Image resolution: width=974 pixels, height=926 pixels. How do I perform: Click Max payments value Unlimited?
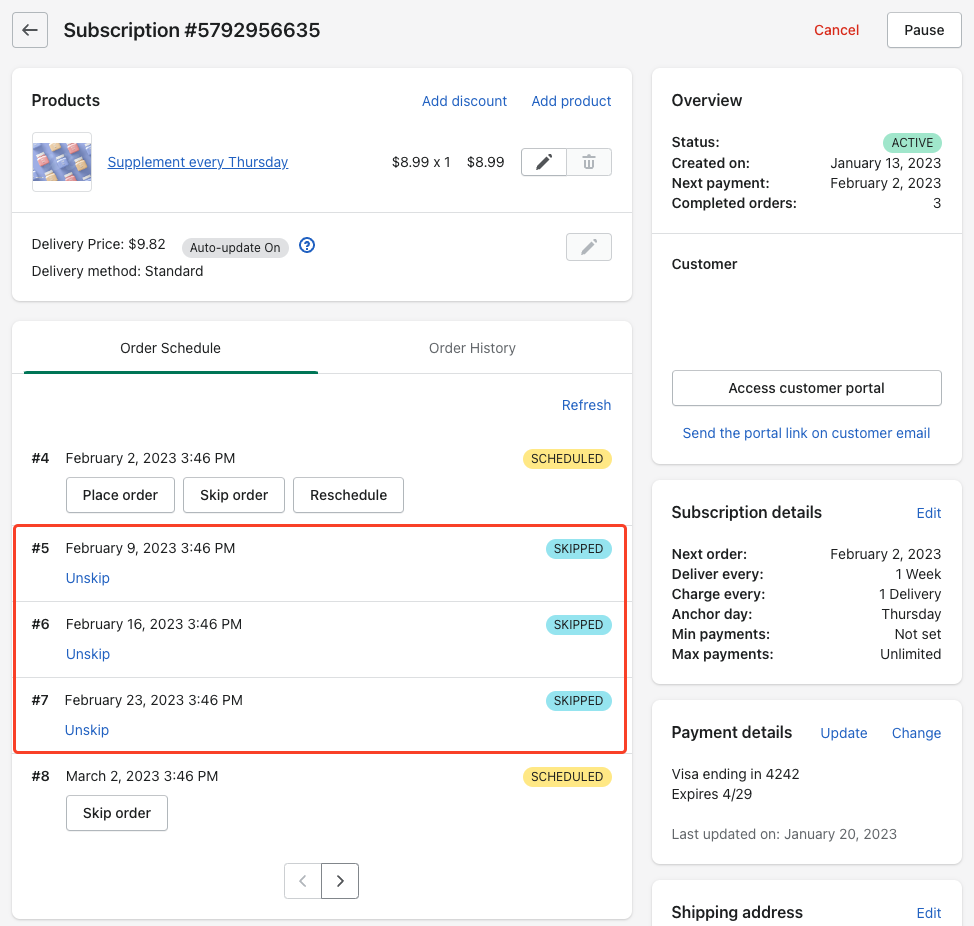click(911, 654)
